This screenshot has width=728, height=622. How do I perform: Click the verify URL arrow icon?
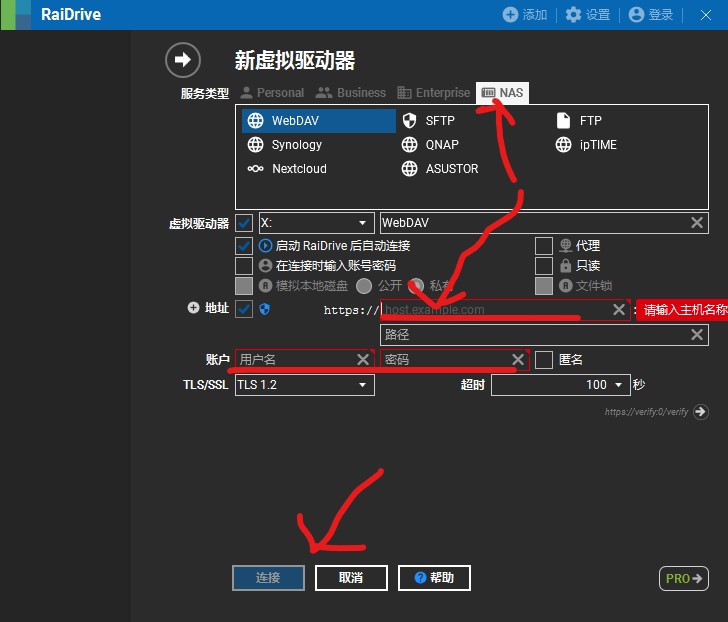click(701, 412)
